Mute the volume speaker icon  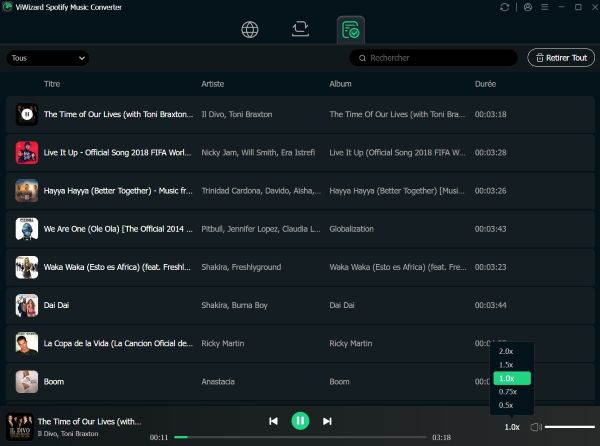(536, 427)
